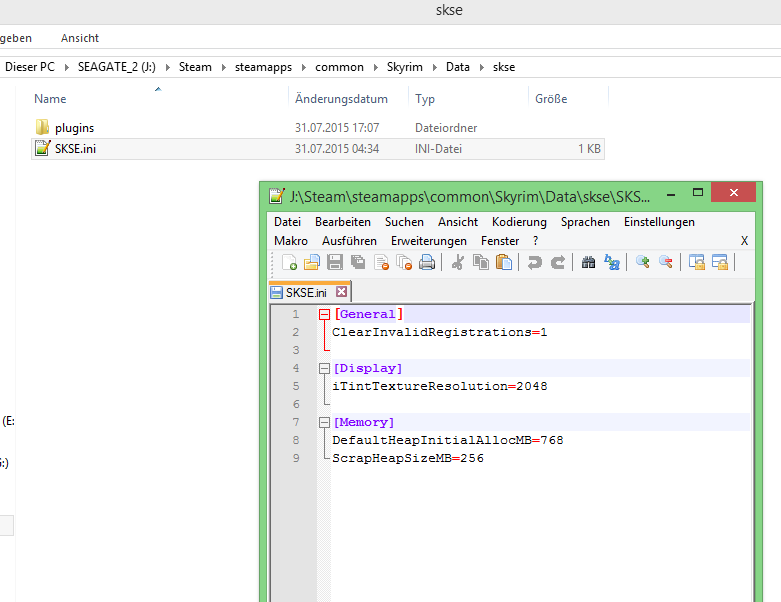Image resolution: width=781 pixels, height=602 pixels.
Task: Maximize the Notepad++ window
Action: tap(698, 193)
